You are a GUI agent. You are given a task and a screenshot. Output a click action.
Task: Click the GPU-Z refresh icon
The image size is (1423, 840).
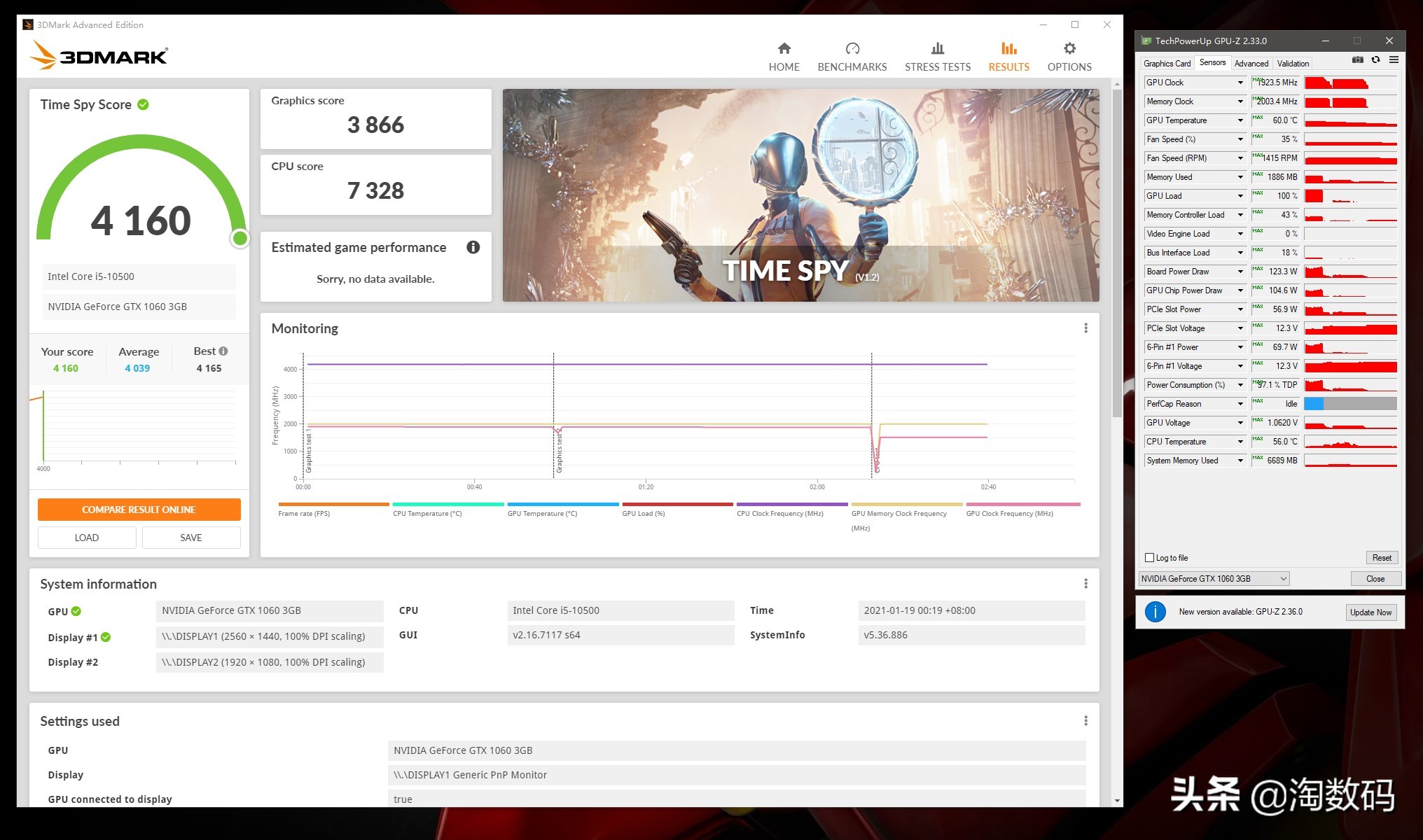(x=1376, y=60)
